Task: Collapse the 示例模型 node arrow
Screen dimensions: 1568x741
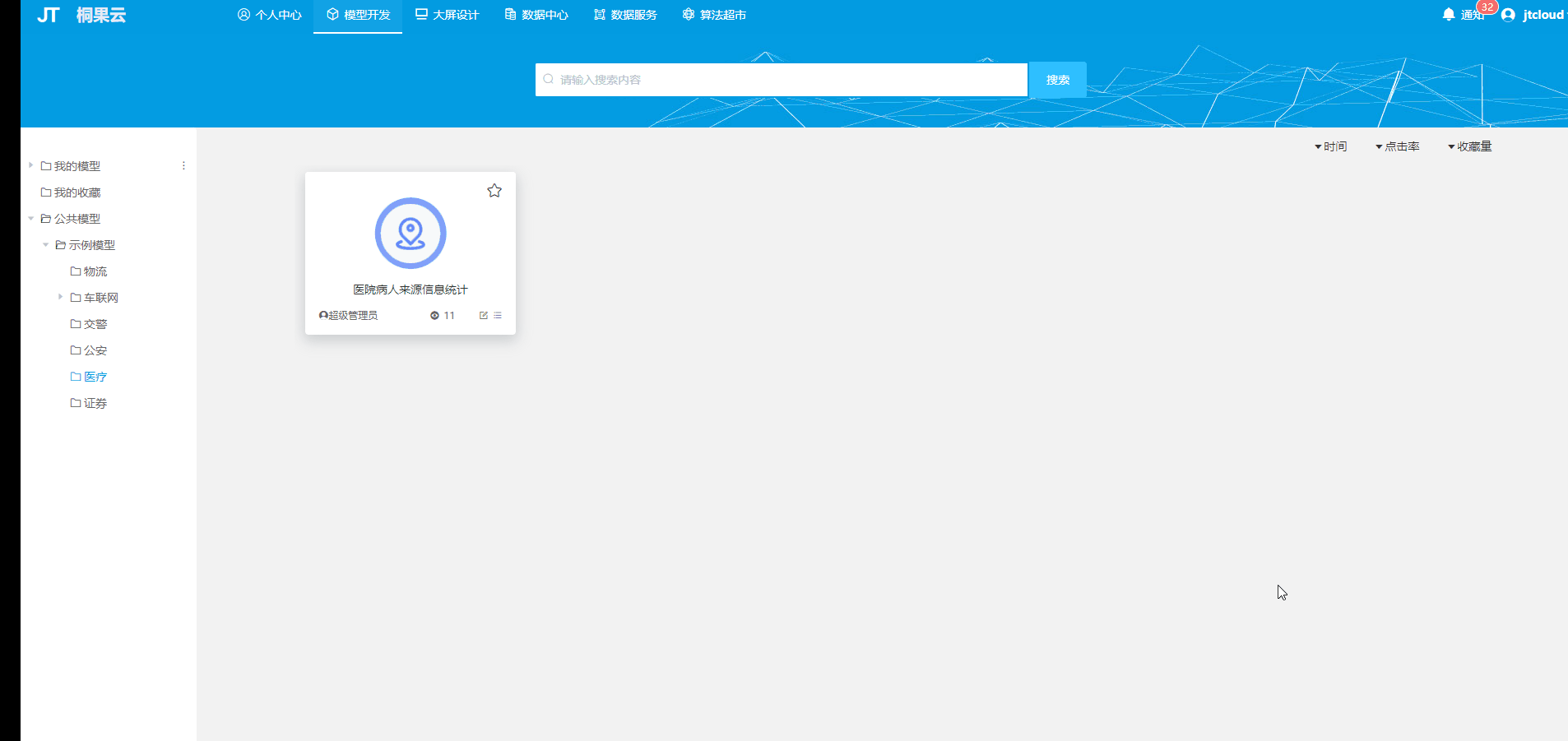Action: (x=45, y=245)
